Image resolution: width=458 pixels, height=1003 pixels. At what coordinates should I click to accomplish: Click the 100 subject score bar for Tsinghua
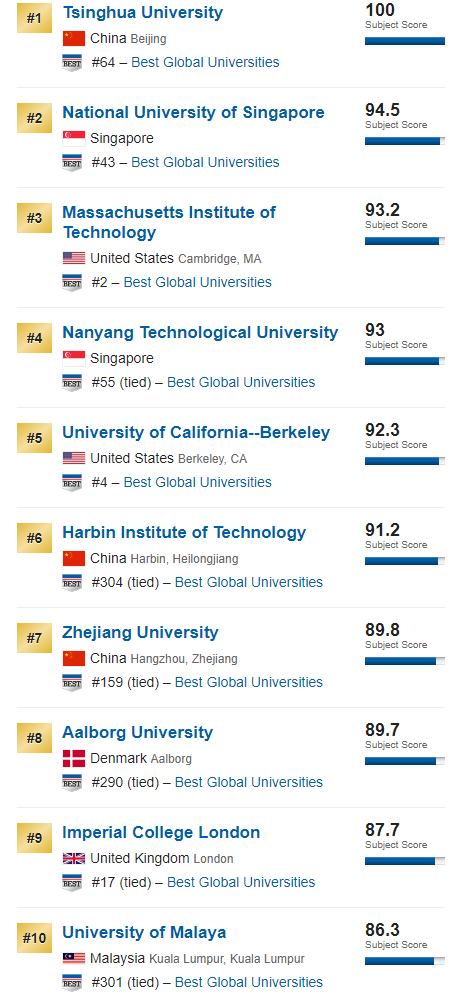pos(405,41)
